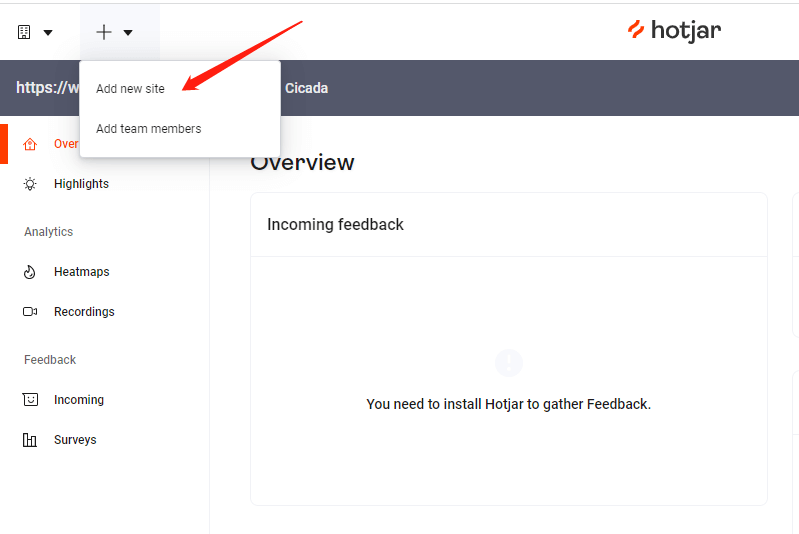Click the Surveys chart icon
This screenshot has width=799, height=534.
[x=30, y=440]
